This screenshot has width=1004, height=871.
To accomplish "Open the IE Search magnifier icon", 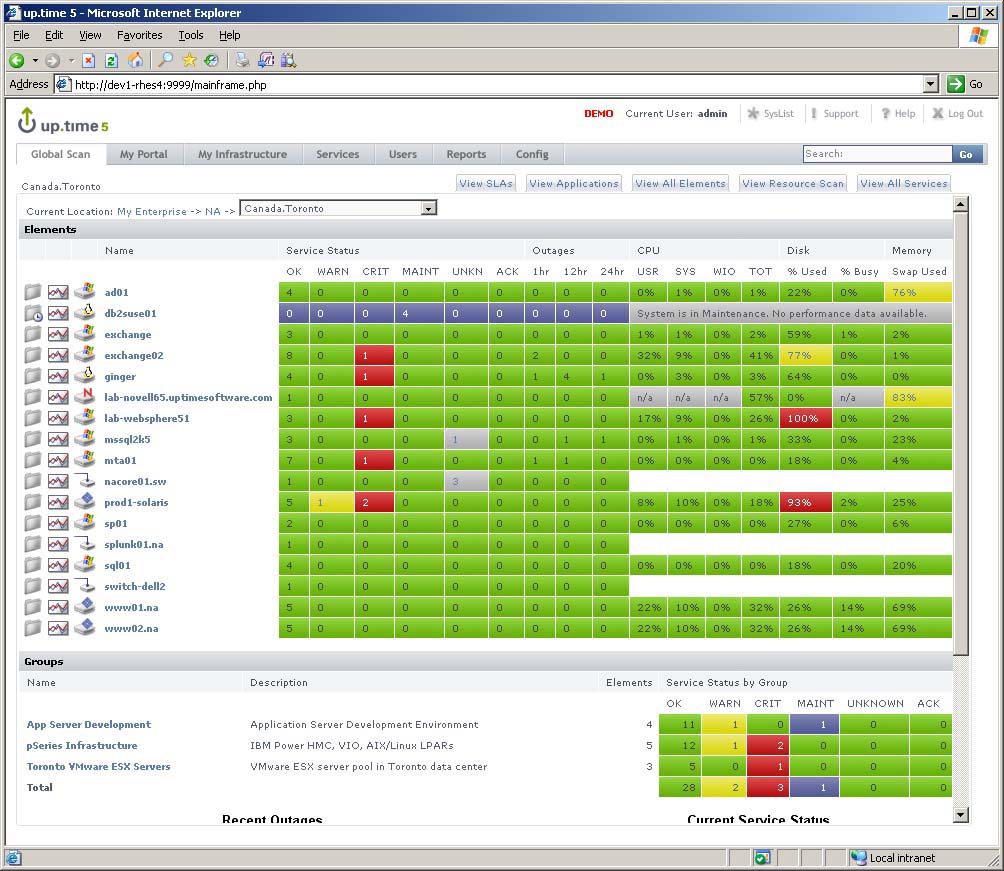I will click(x=165, y=60).
